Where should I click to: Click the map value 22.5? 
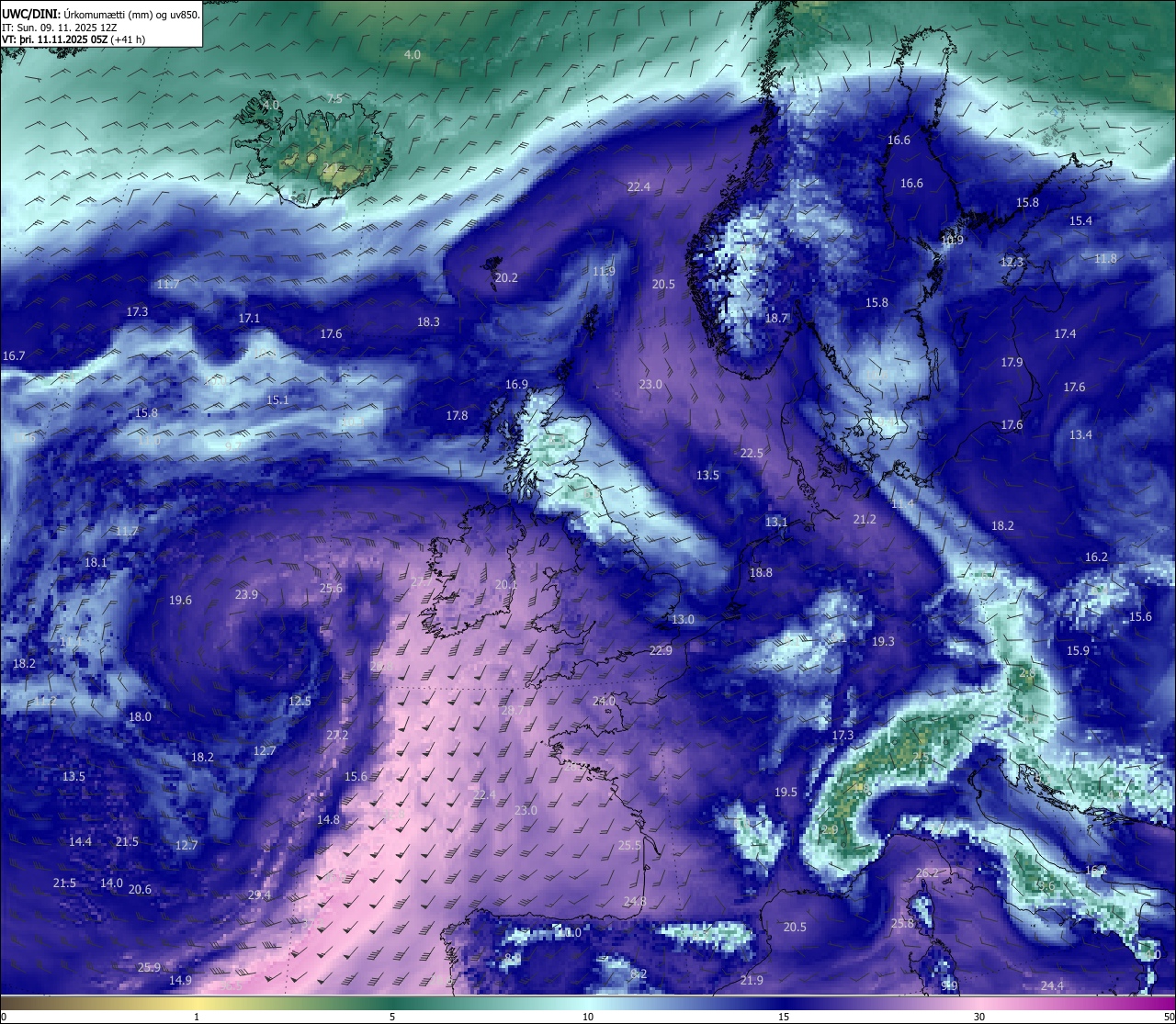click(752, 453)
